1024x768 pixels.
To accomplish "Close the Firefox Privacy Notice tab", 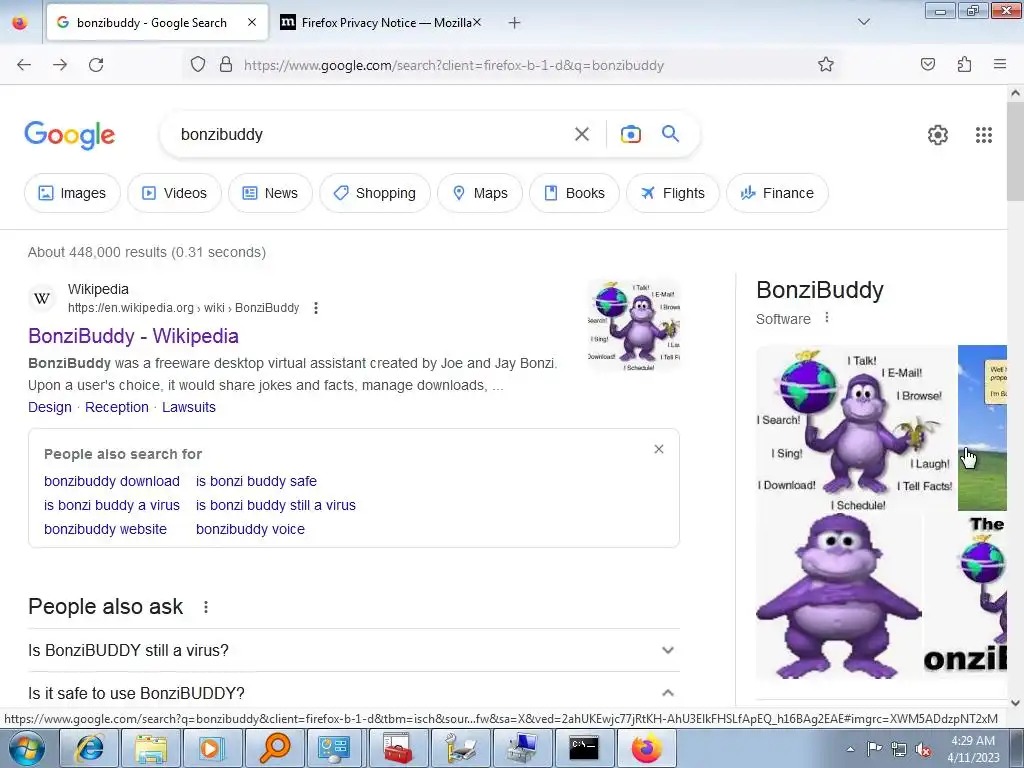I will coord(477,22).
